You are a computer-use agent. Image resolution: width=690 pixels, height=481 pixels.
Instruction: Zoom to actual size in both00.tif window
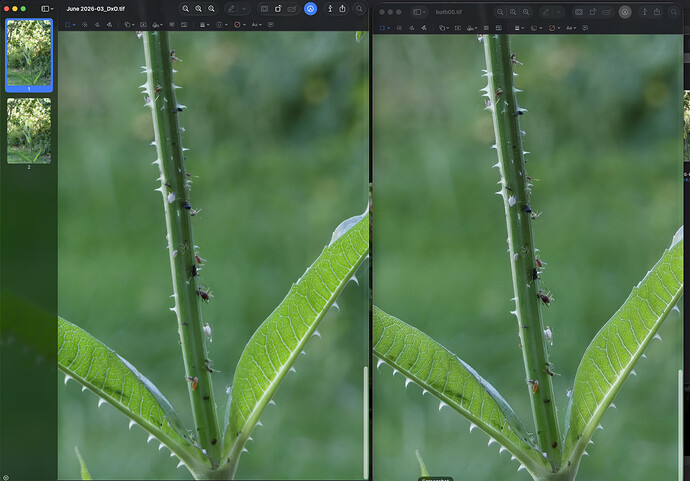(513, 12)
